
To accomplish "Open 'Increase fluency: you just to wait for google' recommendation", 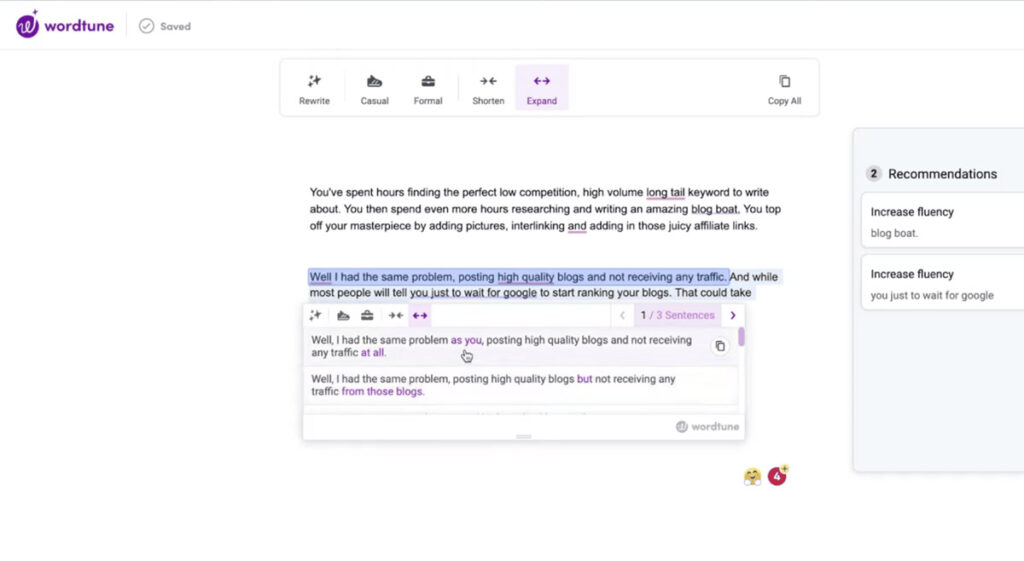I will click(x=942, y=283).
